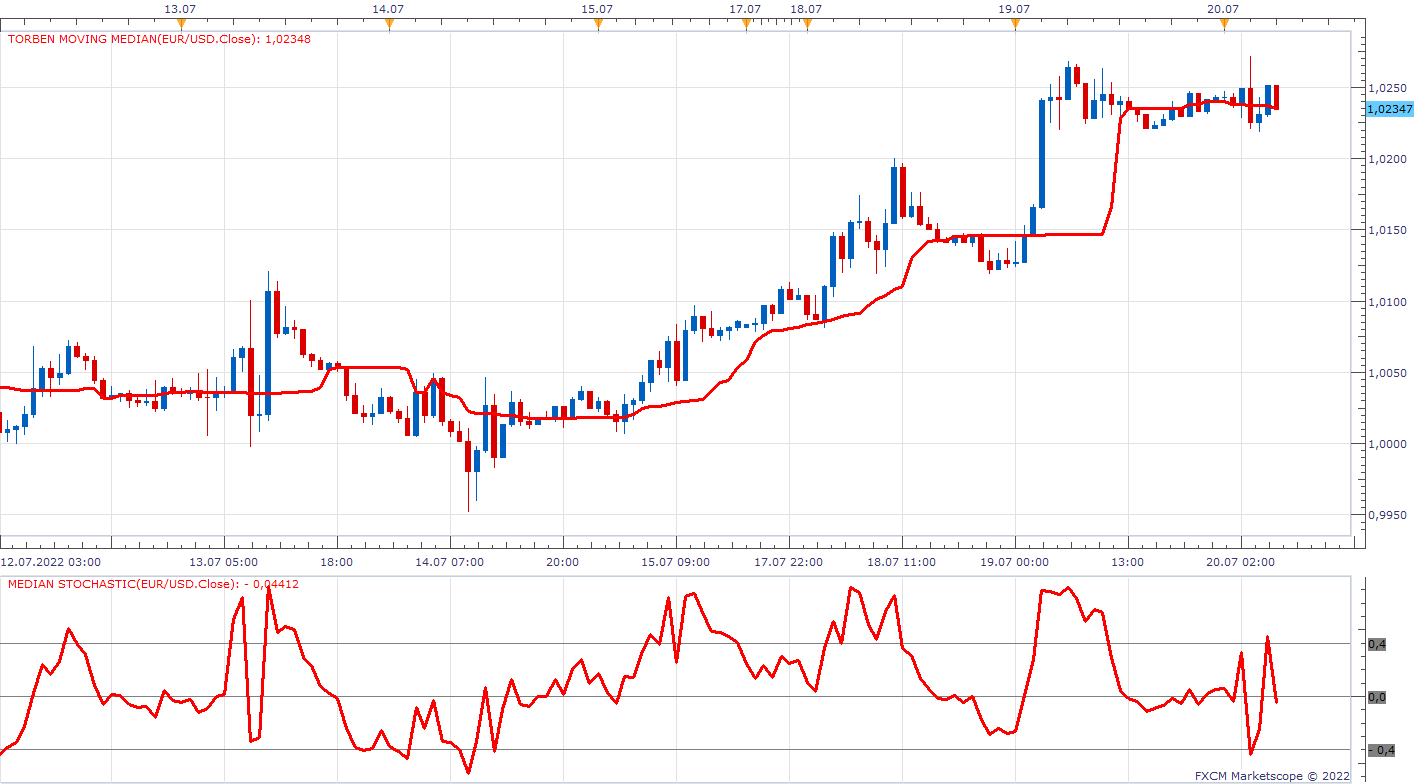Select the TORBEN MOVING MEDIAN indicator label
1423x784 pixels.
[x=159, y=40]
